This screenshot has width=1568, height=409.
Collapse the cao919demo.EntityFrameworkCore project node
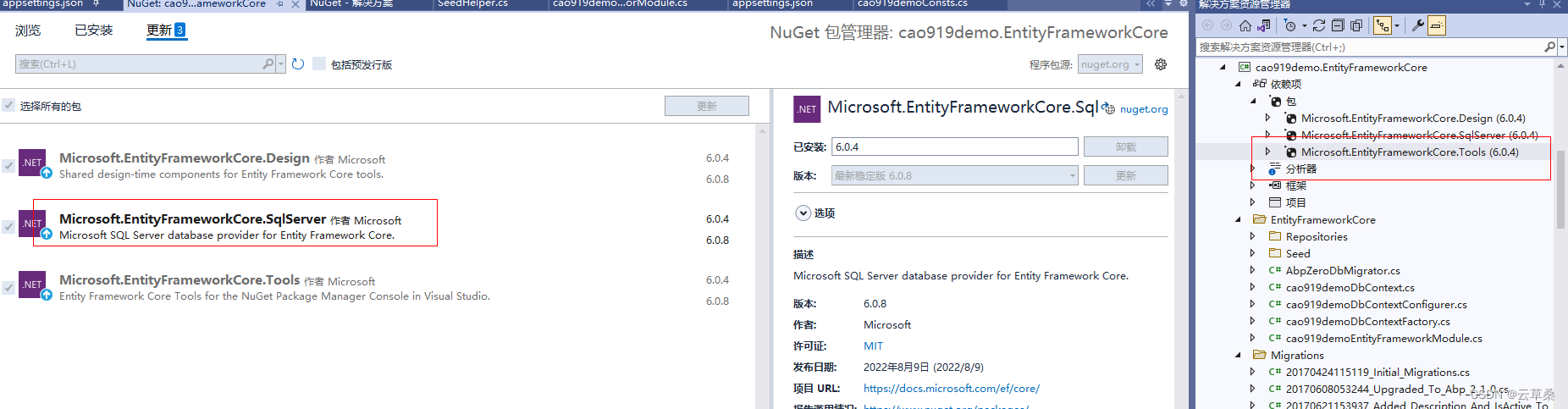click(x=1223, y=67)
